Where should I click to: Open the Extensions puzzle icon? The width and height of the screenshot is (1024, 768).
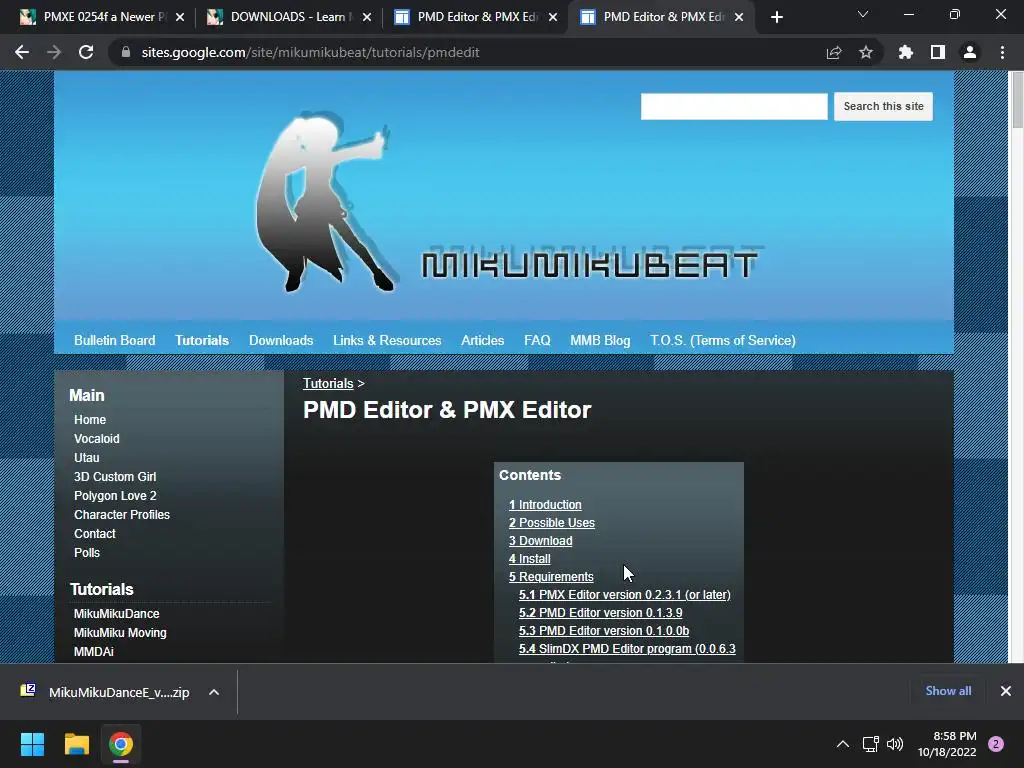click(x=906, y=52)
